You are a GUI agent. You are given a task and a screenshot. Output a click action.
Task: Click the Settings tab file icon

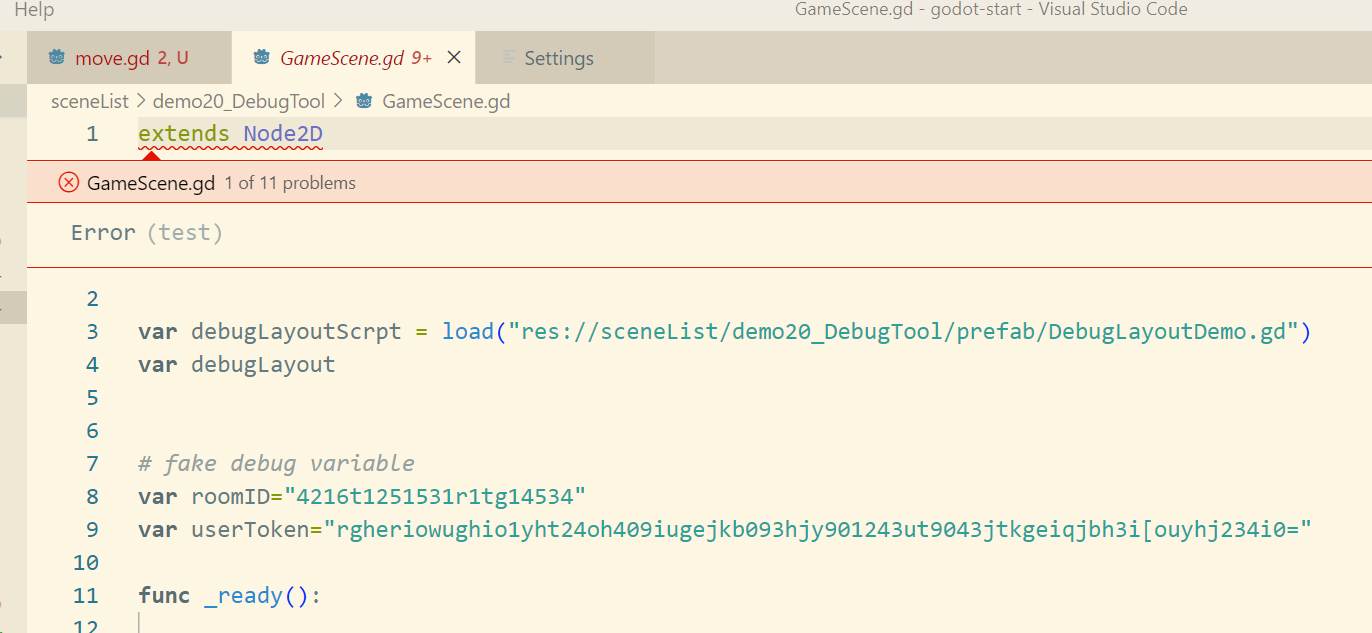509,58
